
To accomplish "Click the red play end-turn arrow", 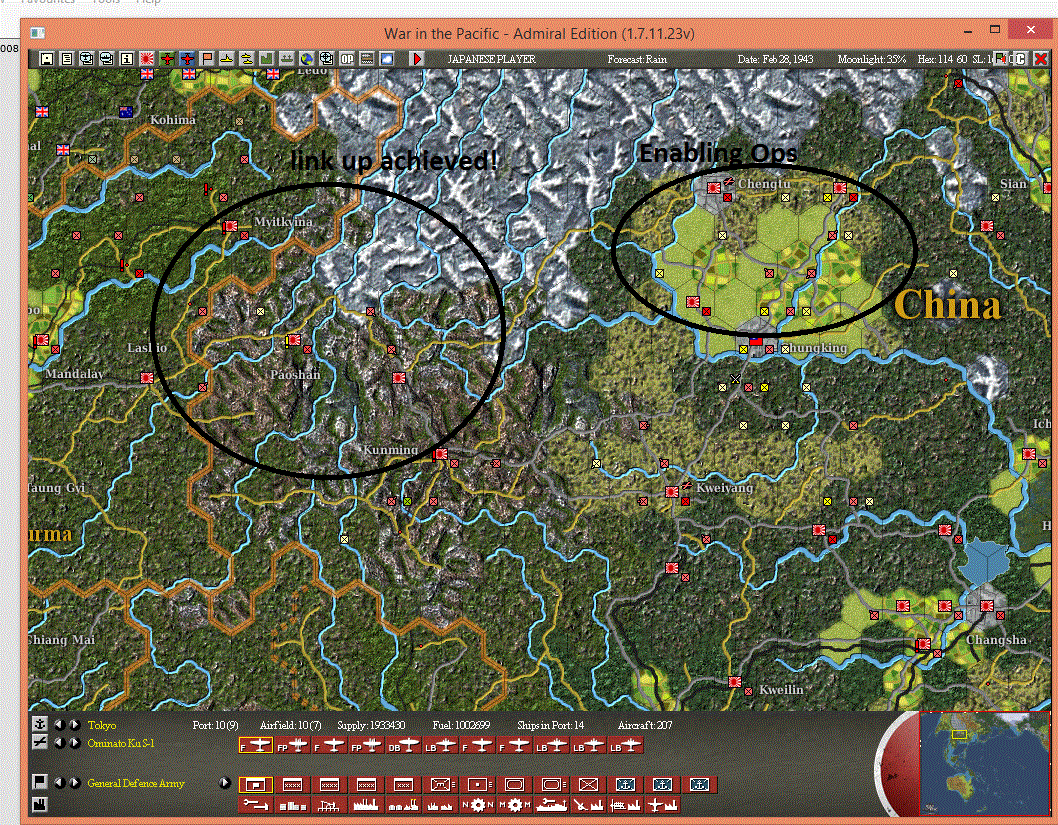I will point(417,59).
